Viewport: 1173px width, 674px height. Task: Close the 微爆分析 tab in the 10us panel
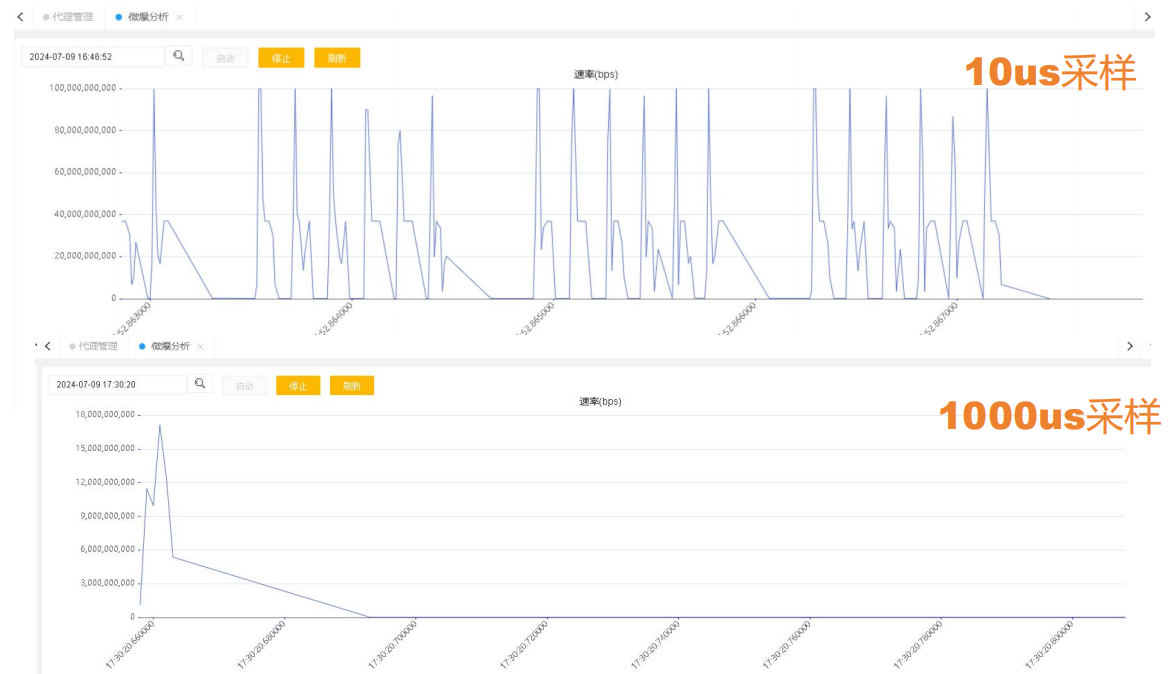(179, 18)
